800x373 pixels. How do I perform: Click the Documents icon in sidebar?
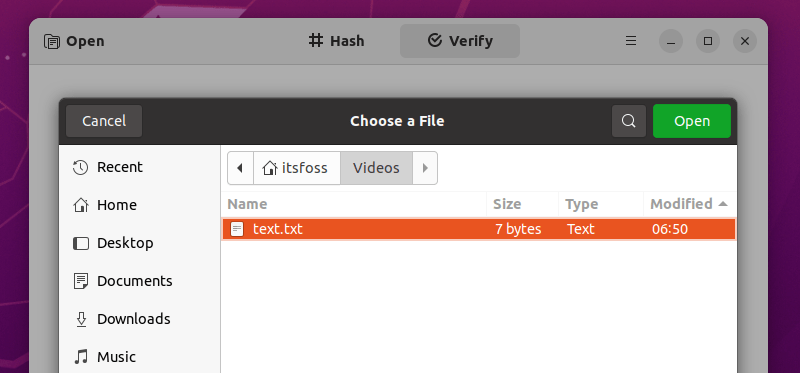pos(81,281)
